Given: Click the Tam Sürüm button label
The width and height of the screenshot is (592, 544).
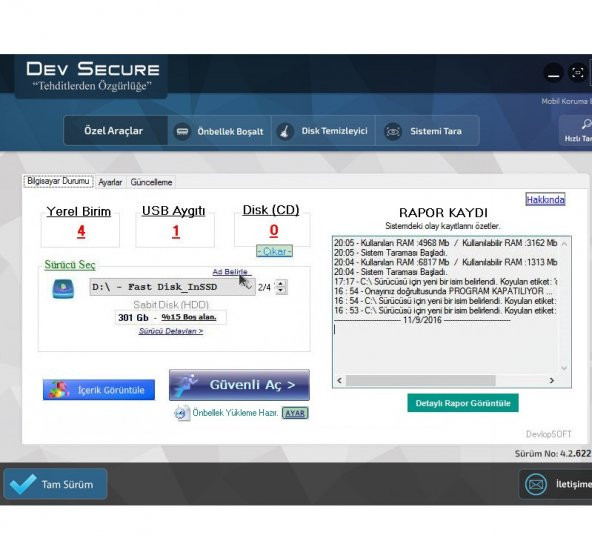Looking at the screenshot, I should (x=67, y=484).
